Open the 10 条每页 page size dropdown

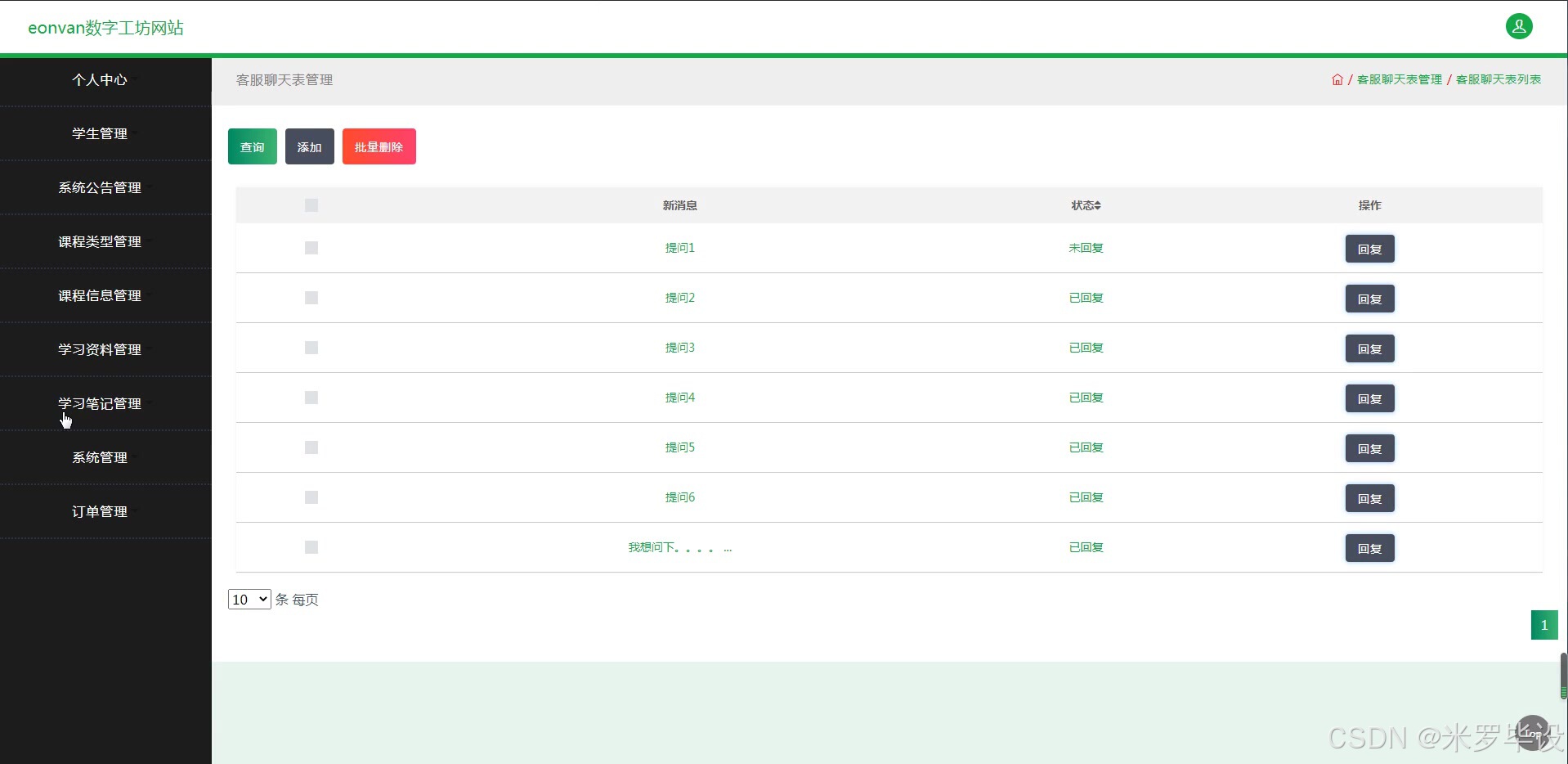(x=249, y=600)
